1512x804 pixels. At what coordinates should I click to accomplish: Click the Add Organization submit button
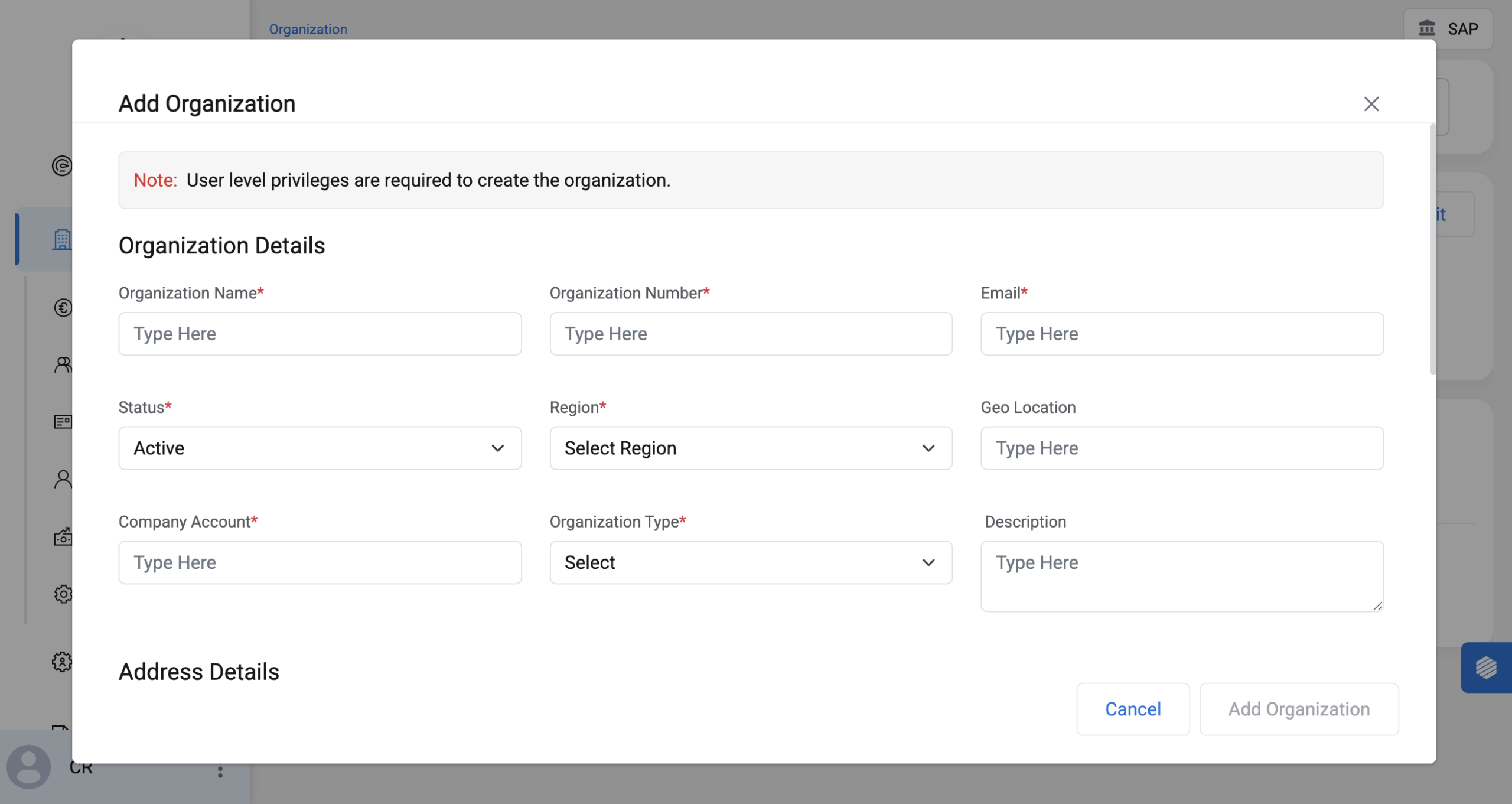(x=1298, y=709)
